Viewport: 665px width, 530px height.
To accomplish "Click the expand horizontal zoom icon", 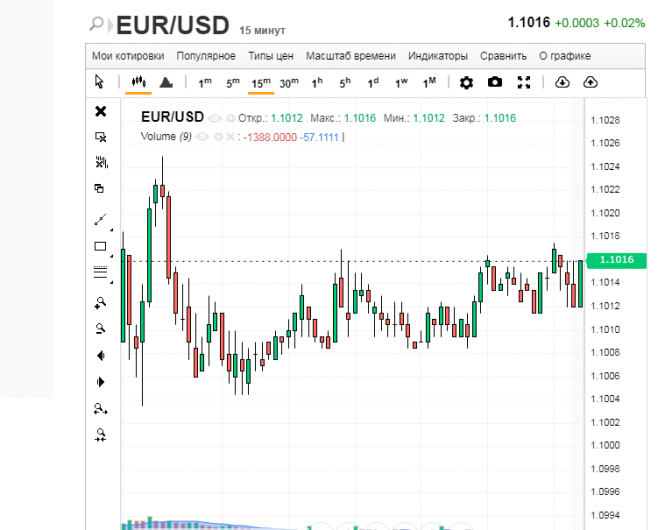I will point(101,409).
